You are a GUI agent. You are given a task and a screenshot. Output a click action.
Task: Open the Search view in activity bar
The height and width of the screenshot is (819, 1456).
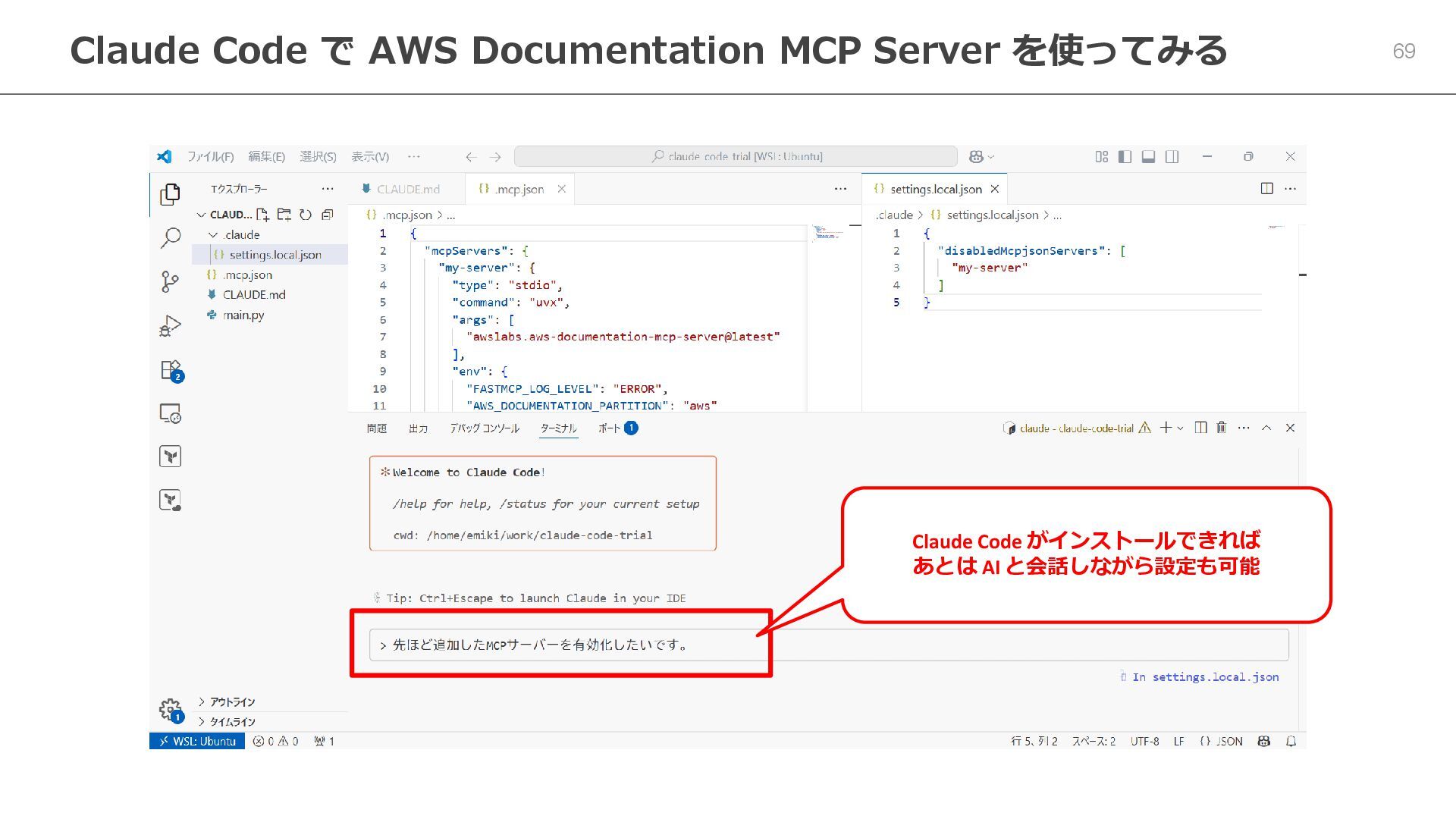pos(171,238)
